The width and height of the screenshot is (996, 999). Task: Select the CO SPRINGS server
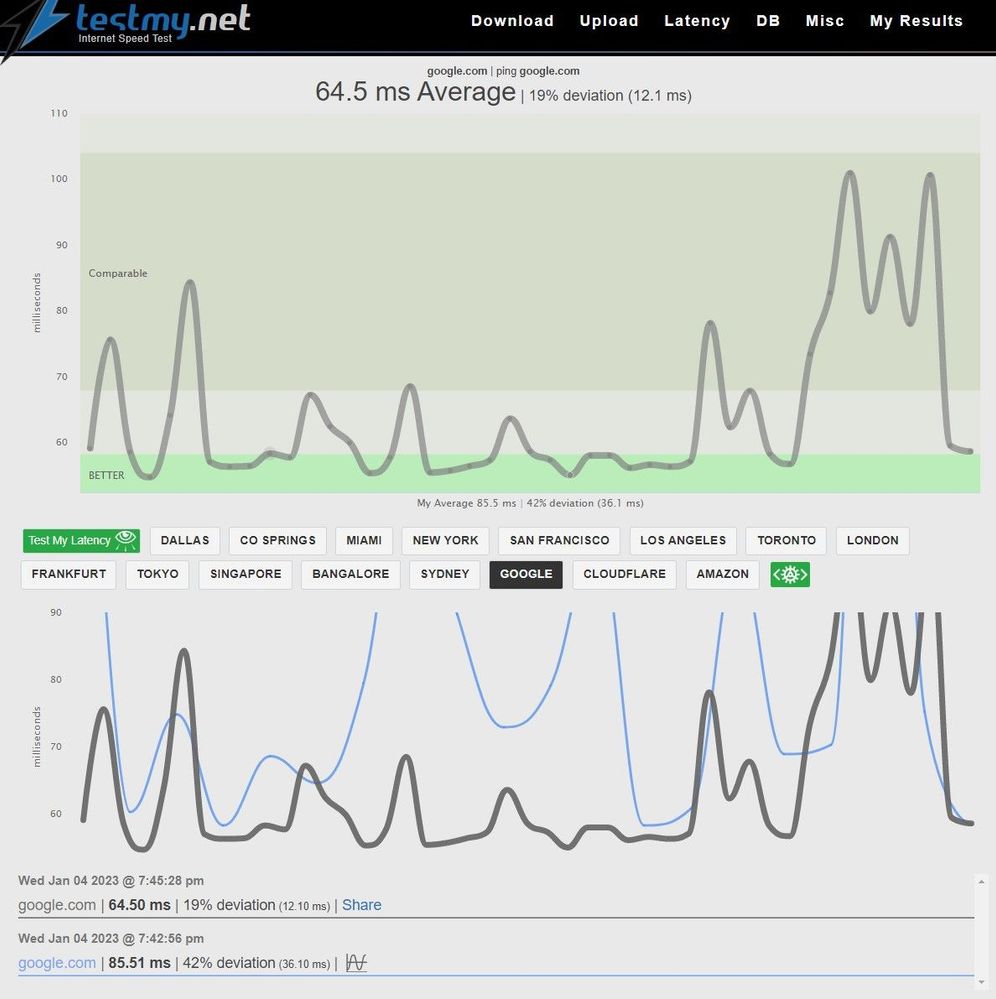(x=278, y=540)
